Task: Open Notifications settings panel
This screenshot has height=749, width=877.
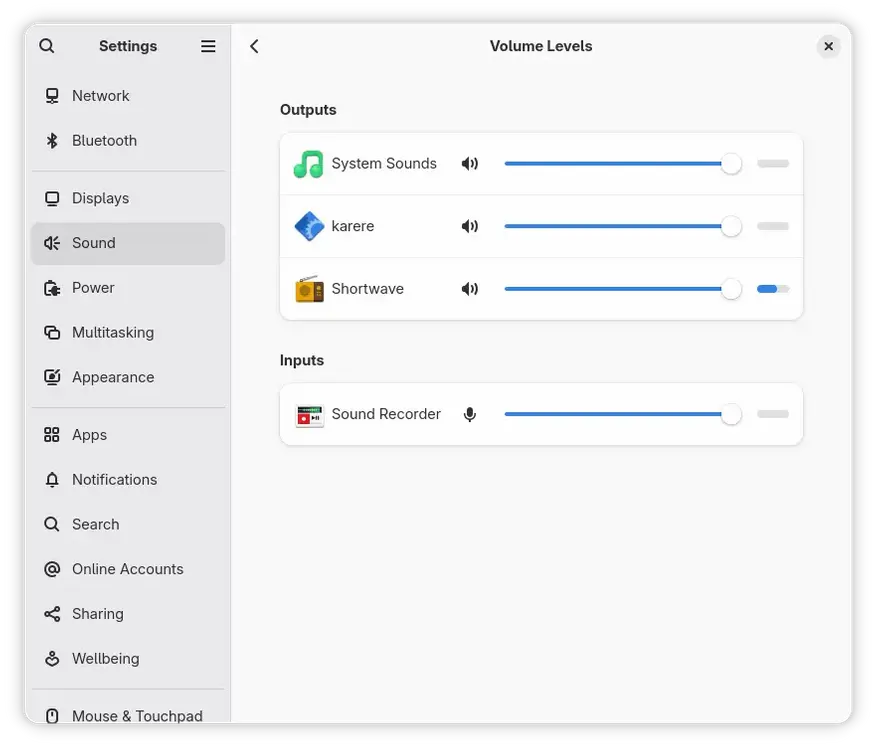Action: point(114,480)
